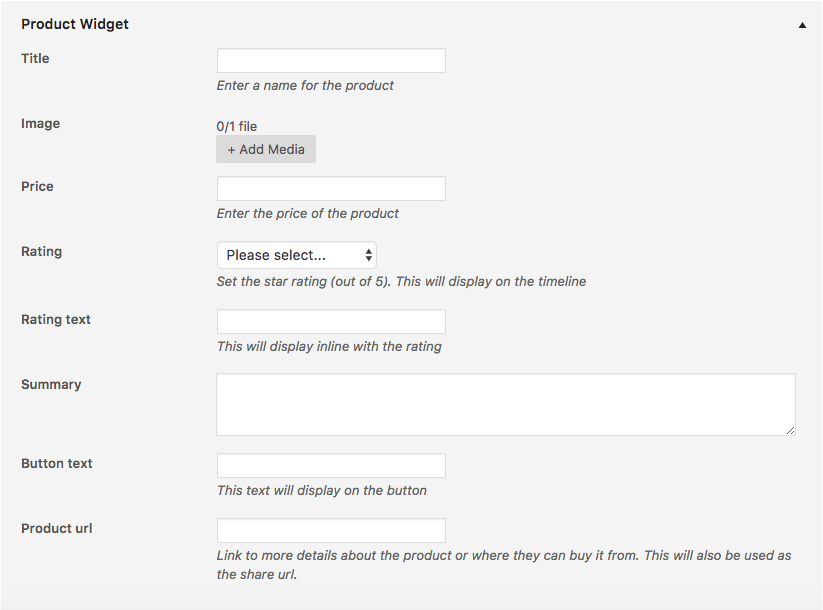Click the Summary field label

point(51,384)
